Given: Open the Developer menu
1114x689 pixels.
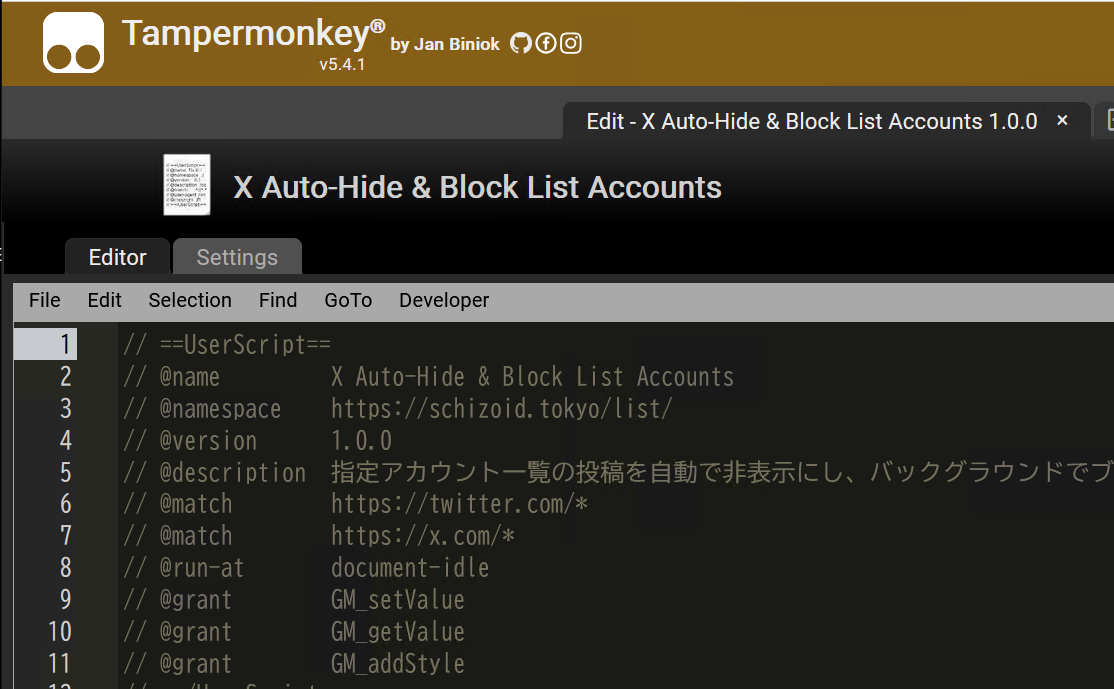Looking at the screenshot, I should tap(443, 300).
